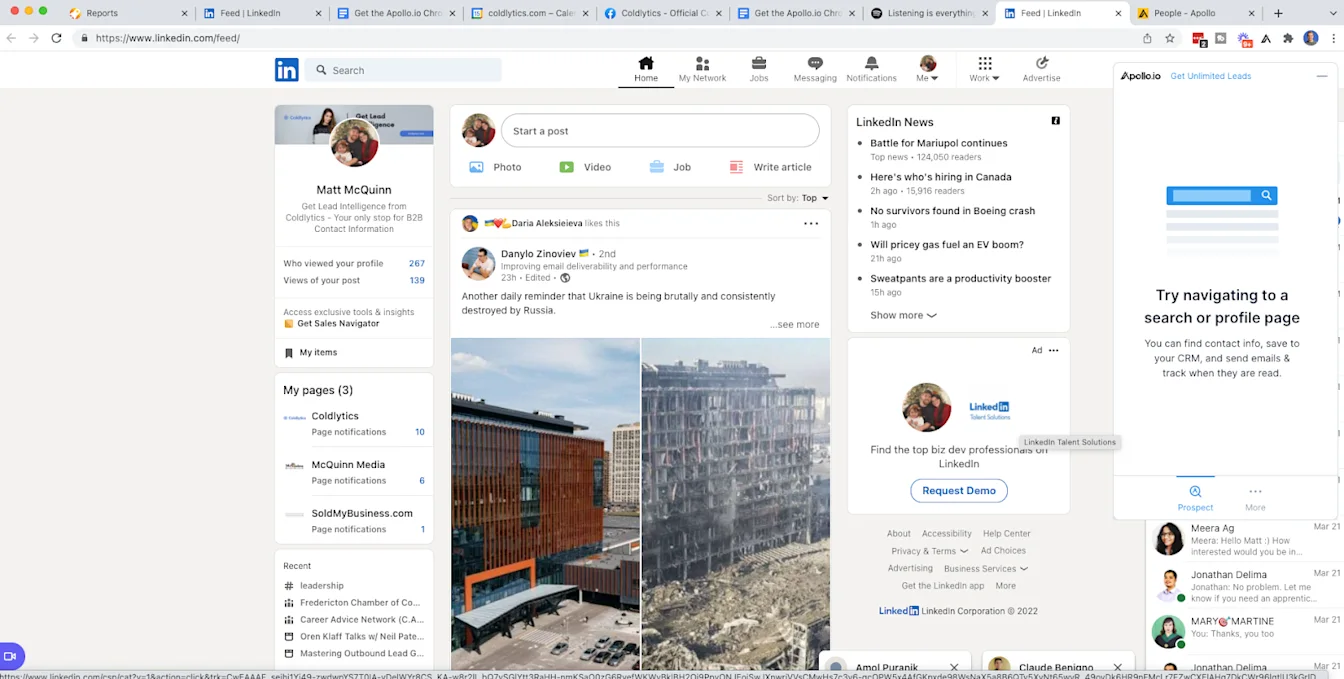Click the browser address bar URL

[168, 38]
